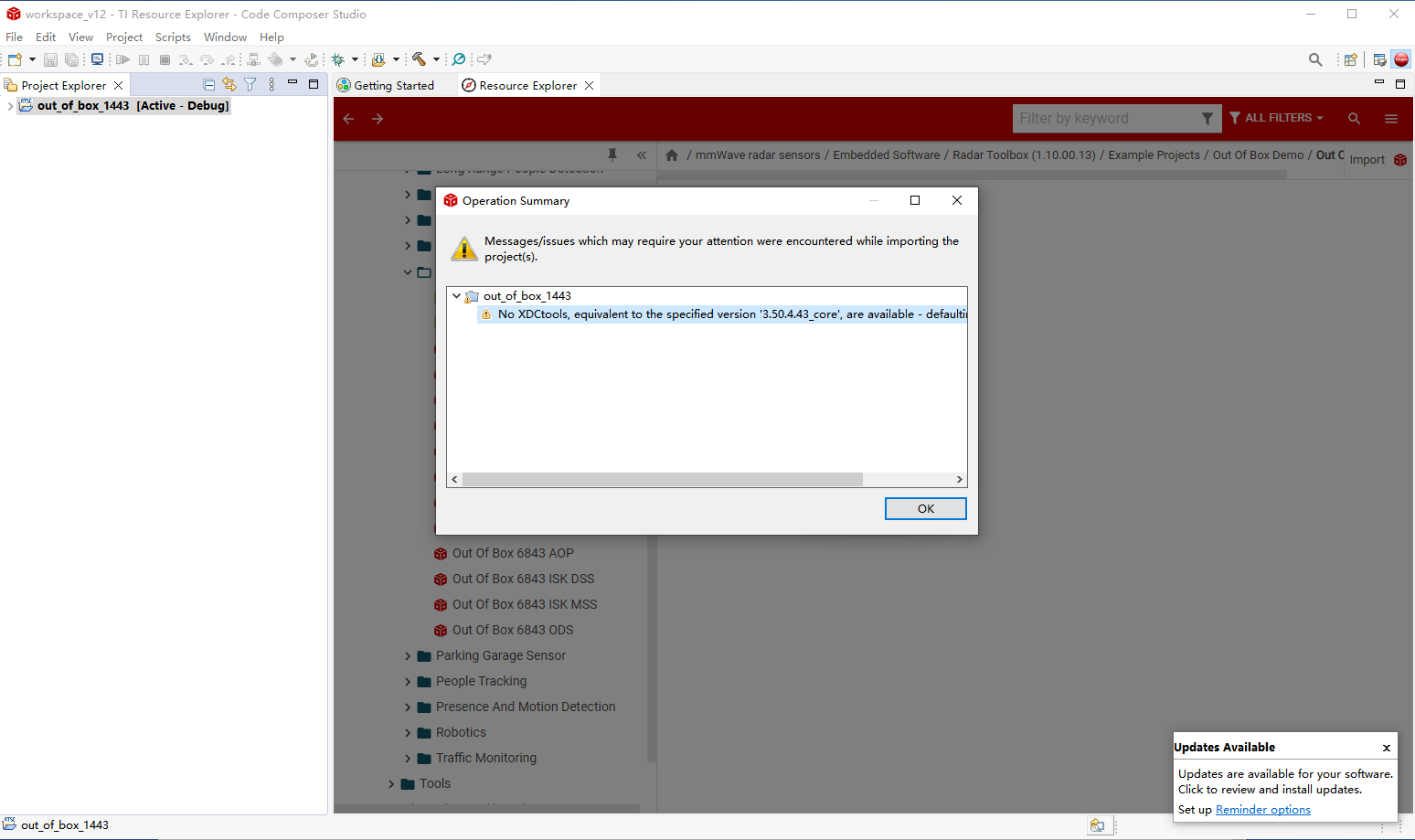Click the dialog scrollbar right arrow
The width and height of the screenshot is (1415, 840).
click(959, 480)
